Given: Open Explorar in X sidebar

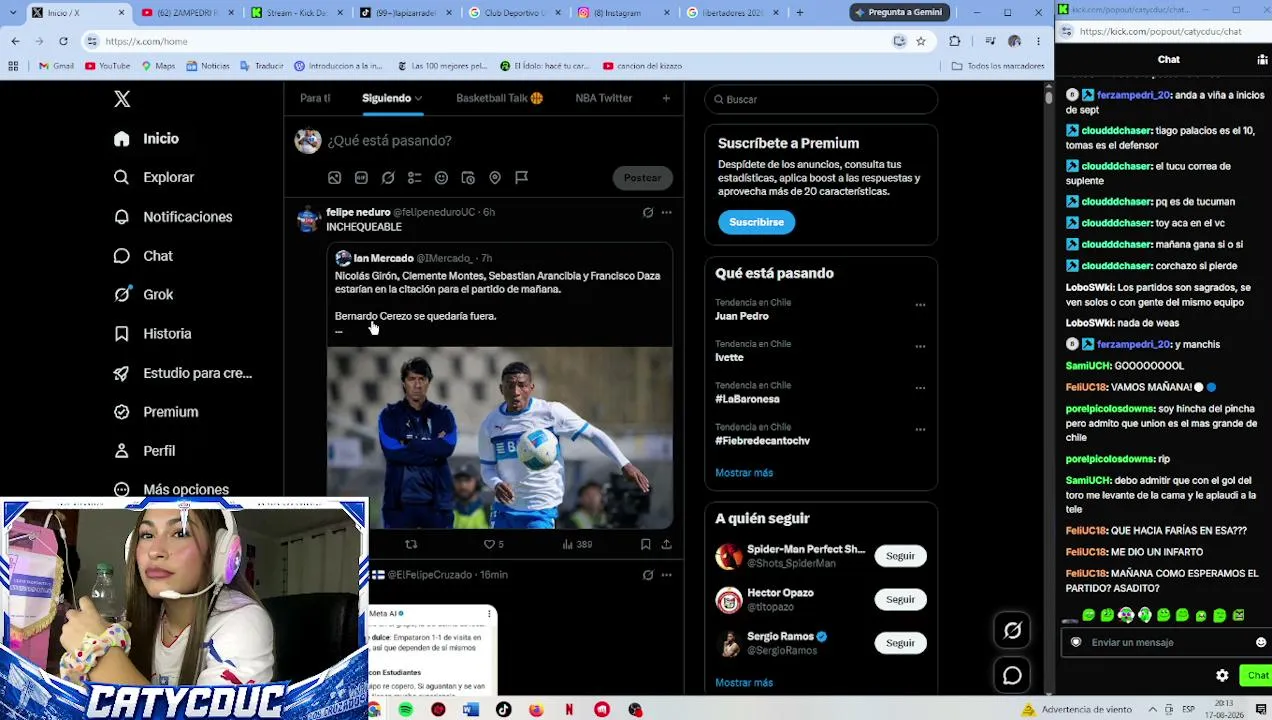Looking at the screenshot, I should coord(154,177).
